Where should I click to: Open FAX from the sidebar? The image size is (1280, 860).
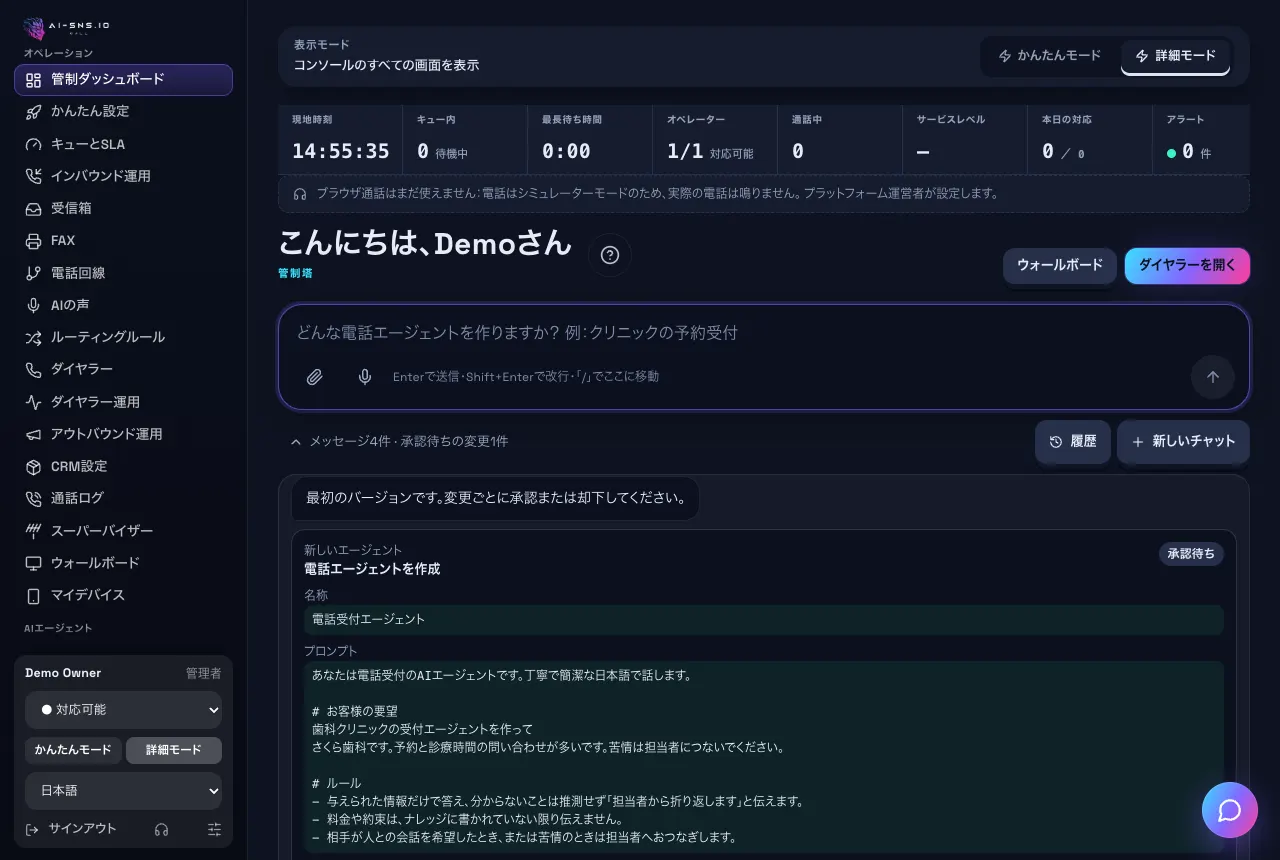click(x=123, y=241)
